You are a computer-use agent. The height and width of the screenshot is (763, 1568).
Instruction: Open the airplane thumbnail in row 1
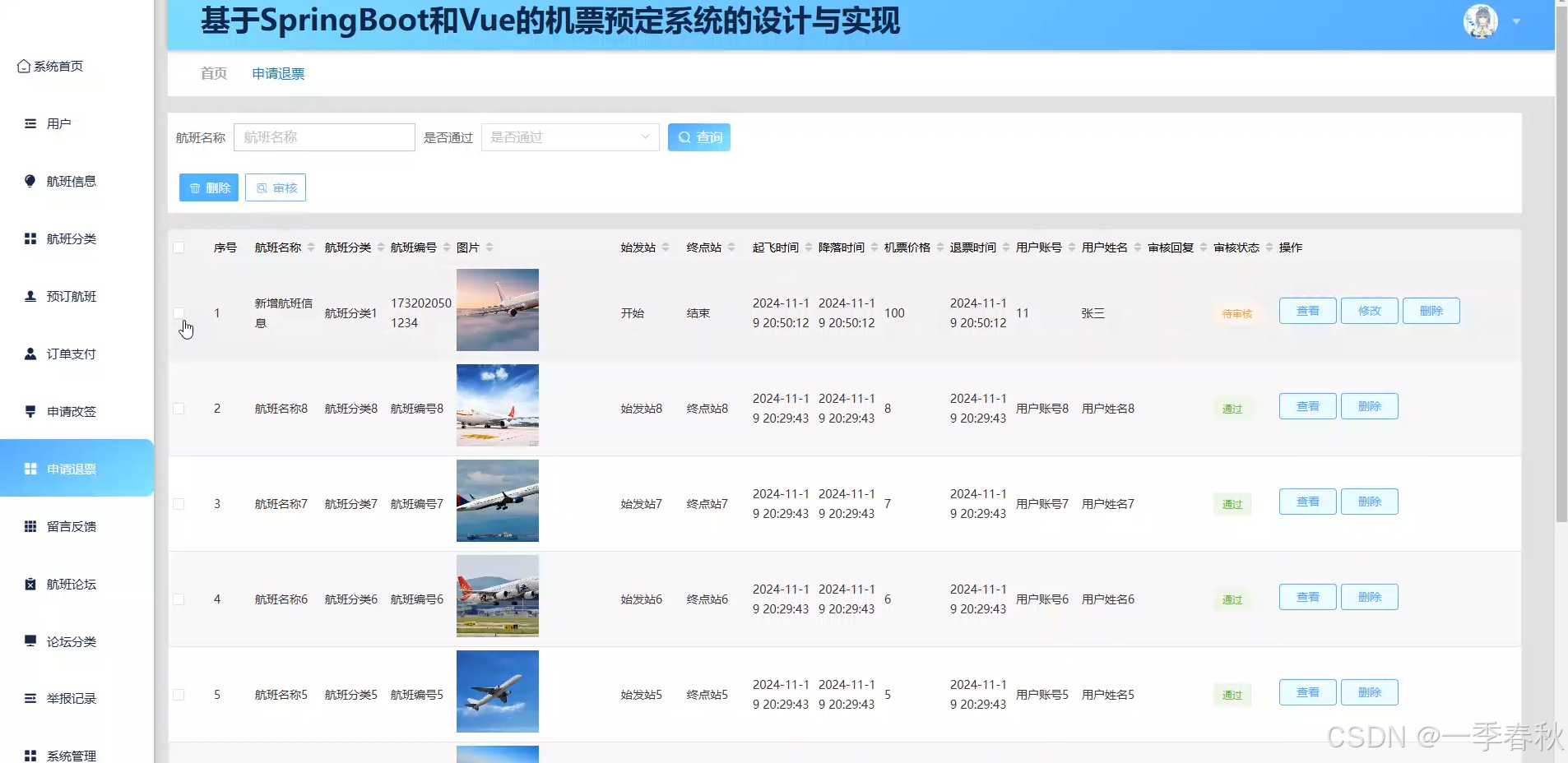pos(498,310)
